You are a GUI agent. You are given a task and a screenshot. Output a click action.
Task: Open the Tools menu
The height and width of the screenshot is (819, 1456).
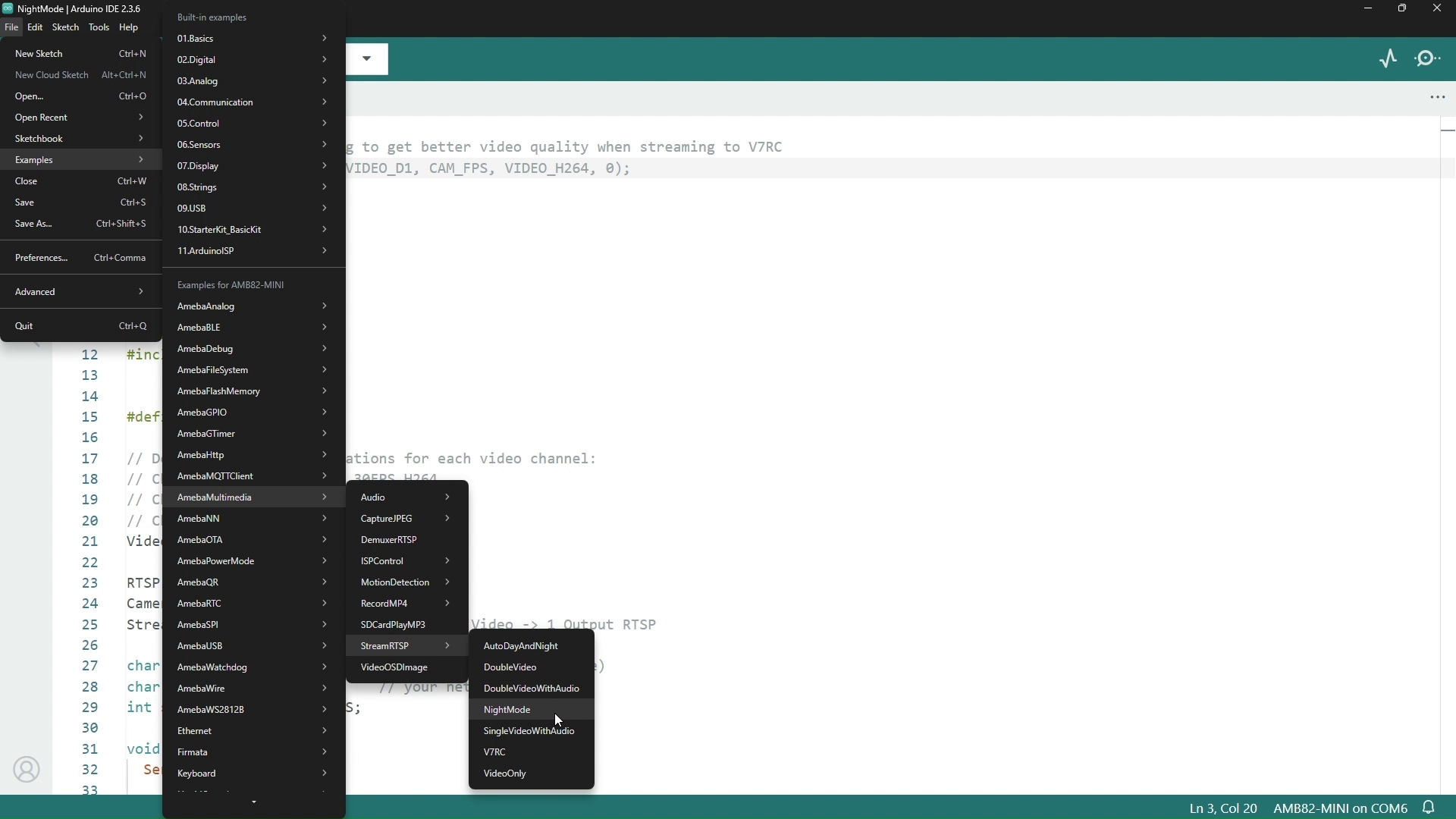(x=99, y=28)
